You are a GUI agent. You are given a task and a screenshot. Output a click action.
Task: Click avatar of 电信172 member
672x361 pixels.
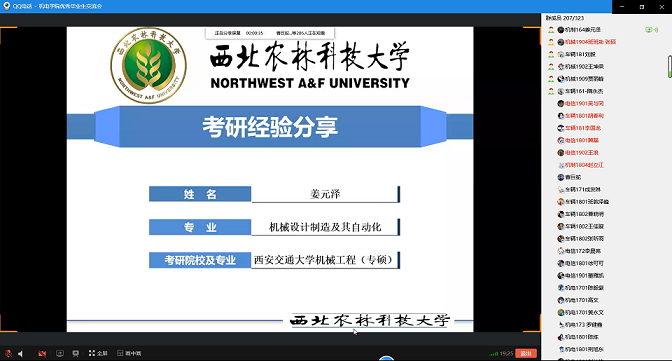click(561, 251)
